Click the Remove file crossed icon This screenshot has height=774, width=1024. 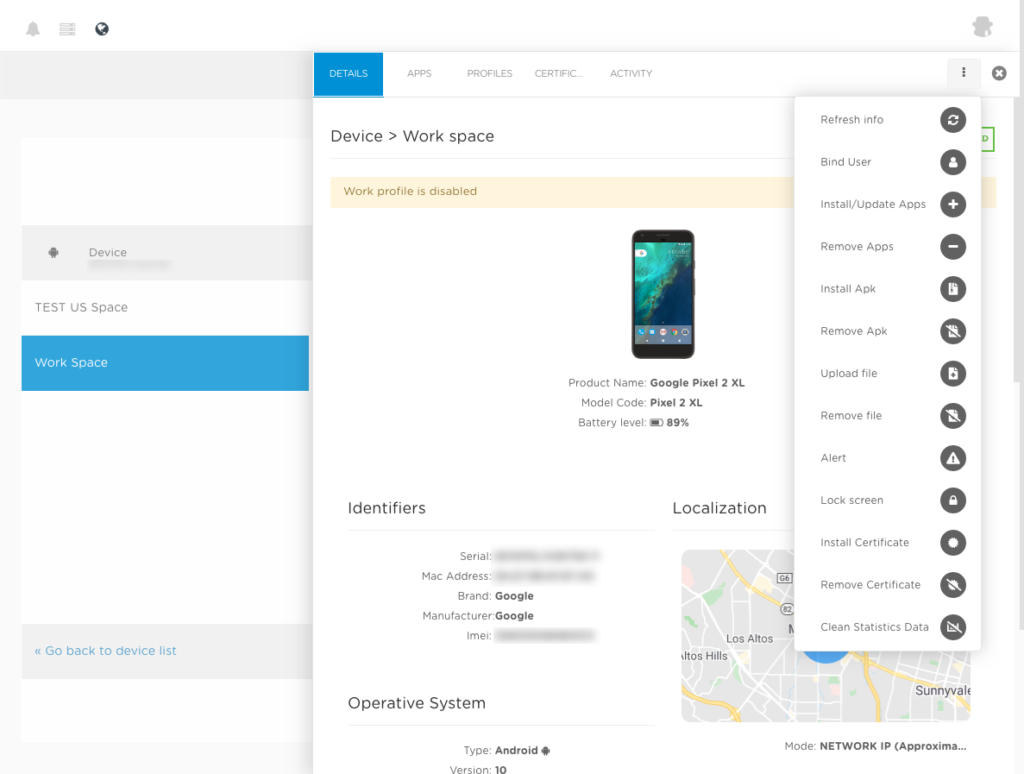(953, 415)
